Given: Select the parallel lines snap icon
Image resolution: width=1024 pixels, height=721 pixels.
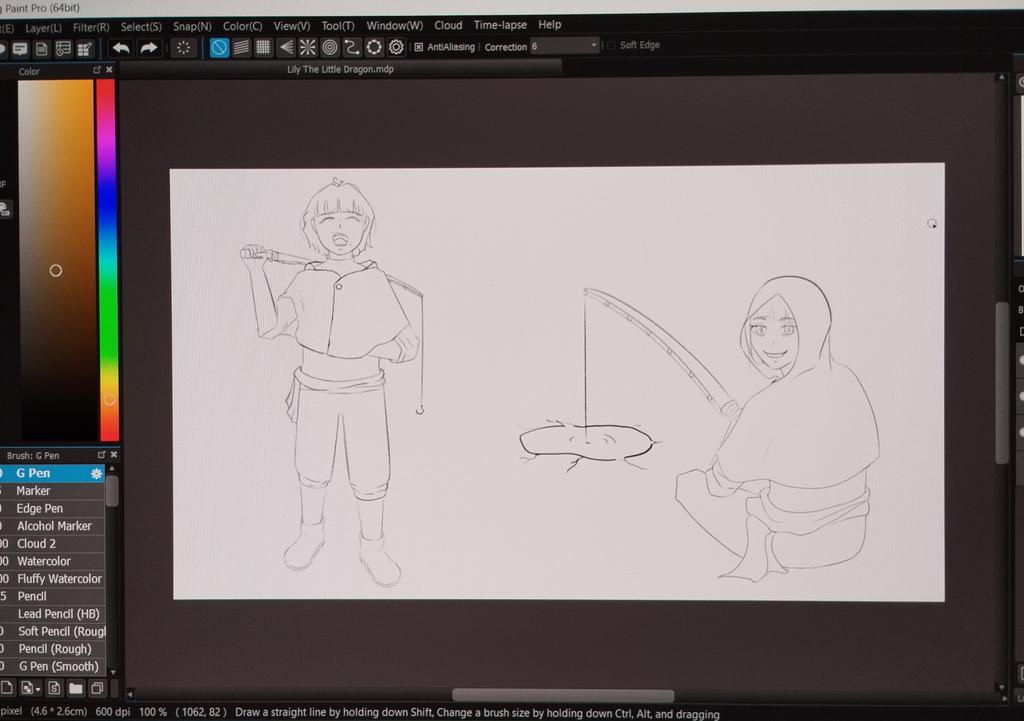Looking at the screenshot, I should click(242, 47).
